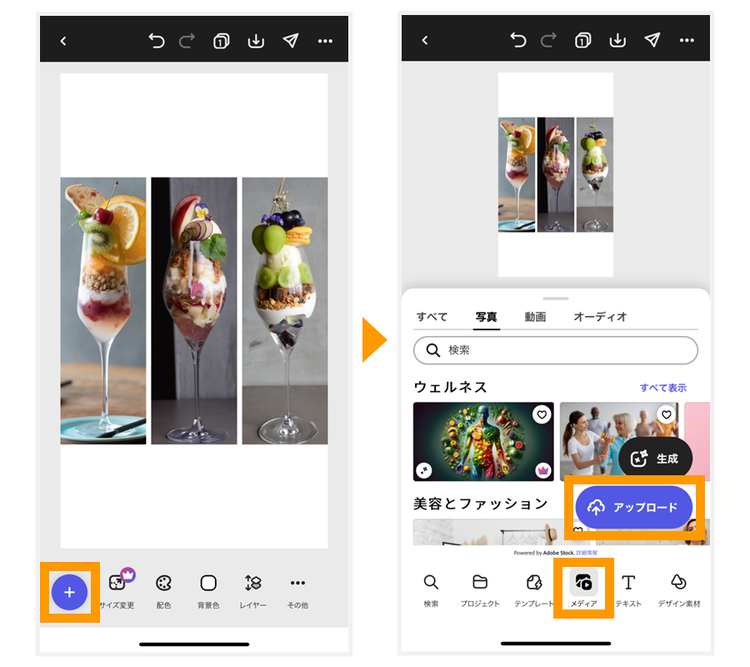Tap the undo arrow in left phone screen
The width and height of the screenshot is (750, 667).
pyautogui.click(x=156, y=41)
